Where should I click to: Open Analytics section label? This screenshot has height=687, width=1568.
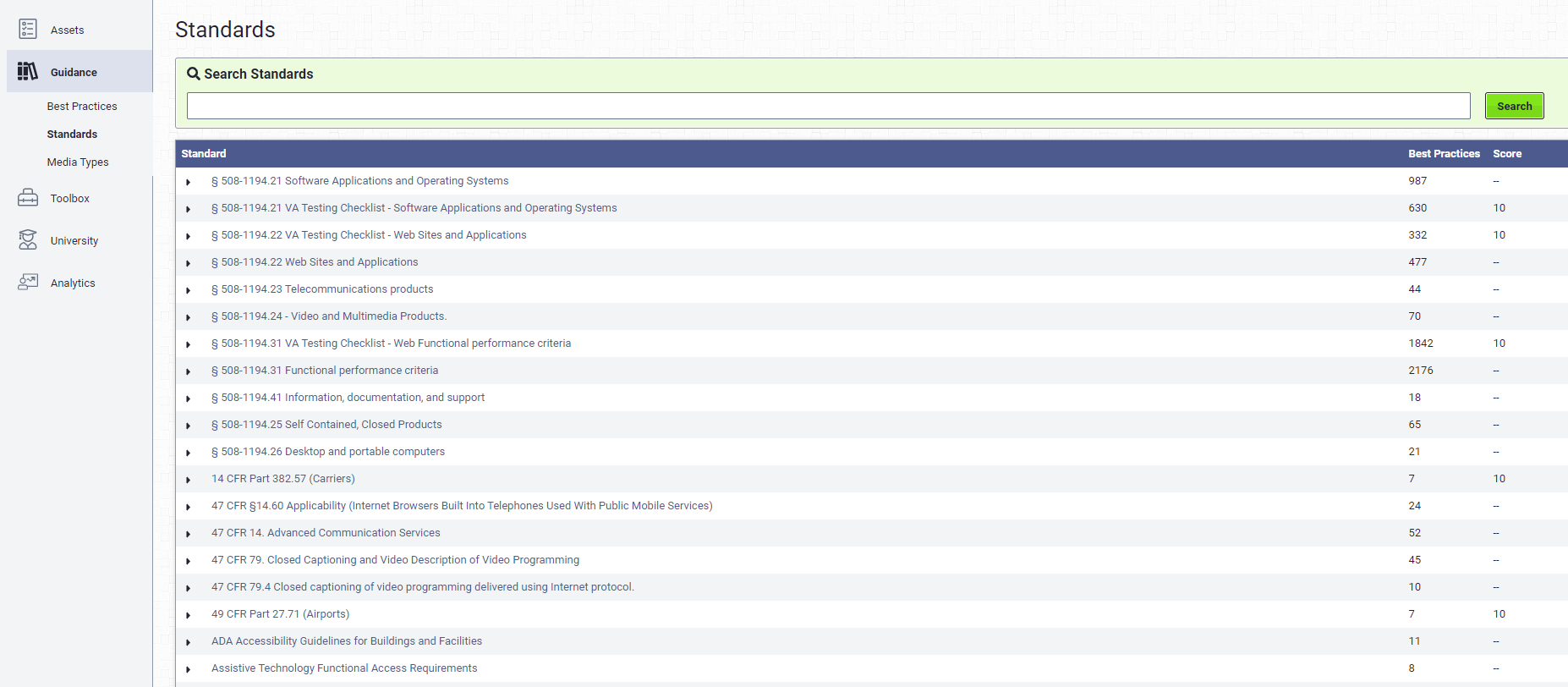click(73, 283)
